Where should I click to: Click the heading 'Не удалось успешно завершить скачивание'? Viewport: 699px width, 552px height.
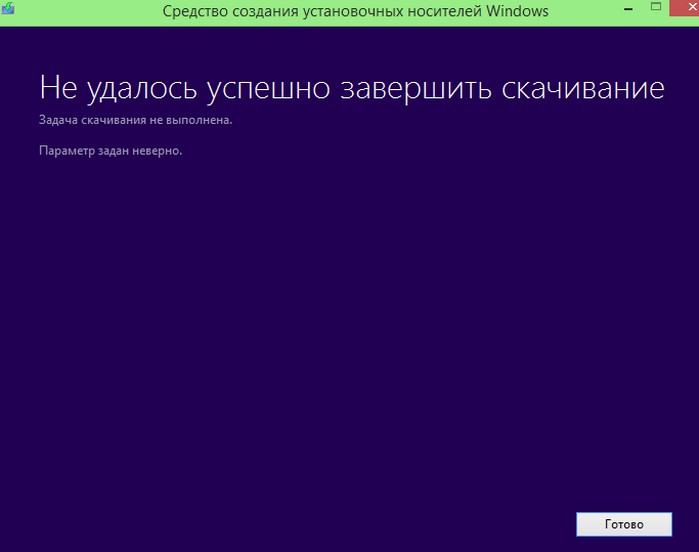coord(351,87)
